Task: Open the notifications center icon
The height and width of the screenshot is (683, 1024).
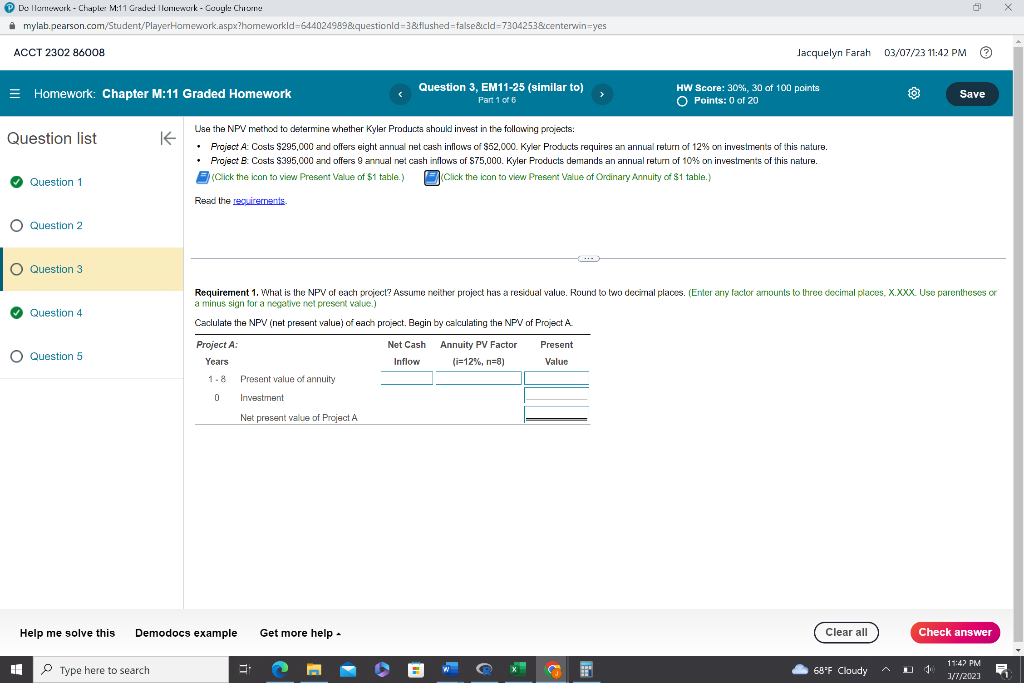Action: click(x=1002, y=670)
